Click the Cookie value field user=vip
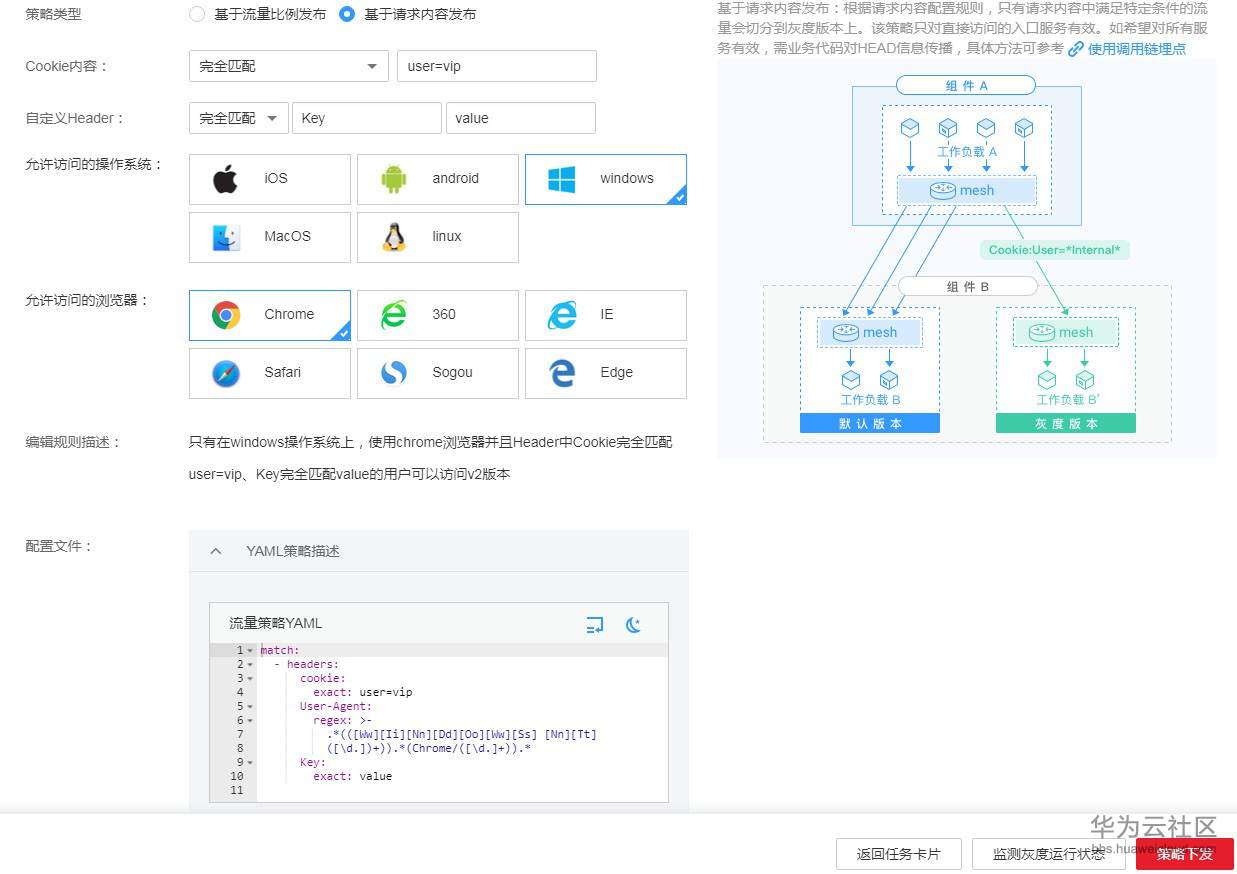1237x874 pixels. tap(497, 66)
